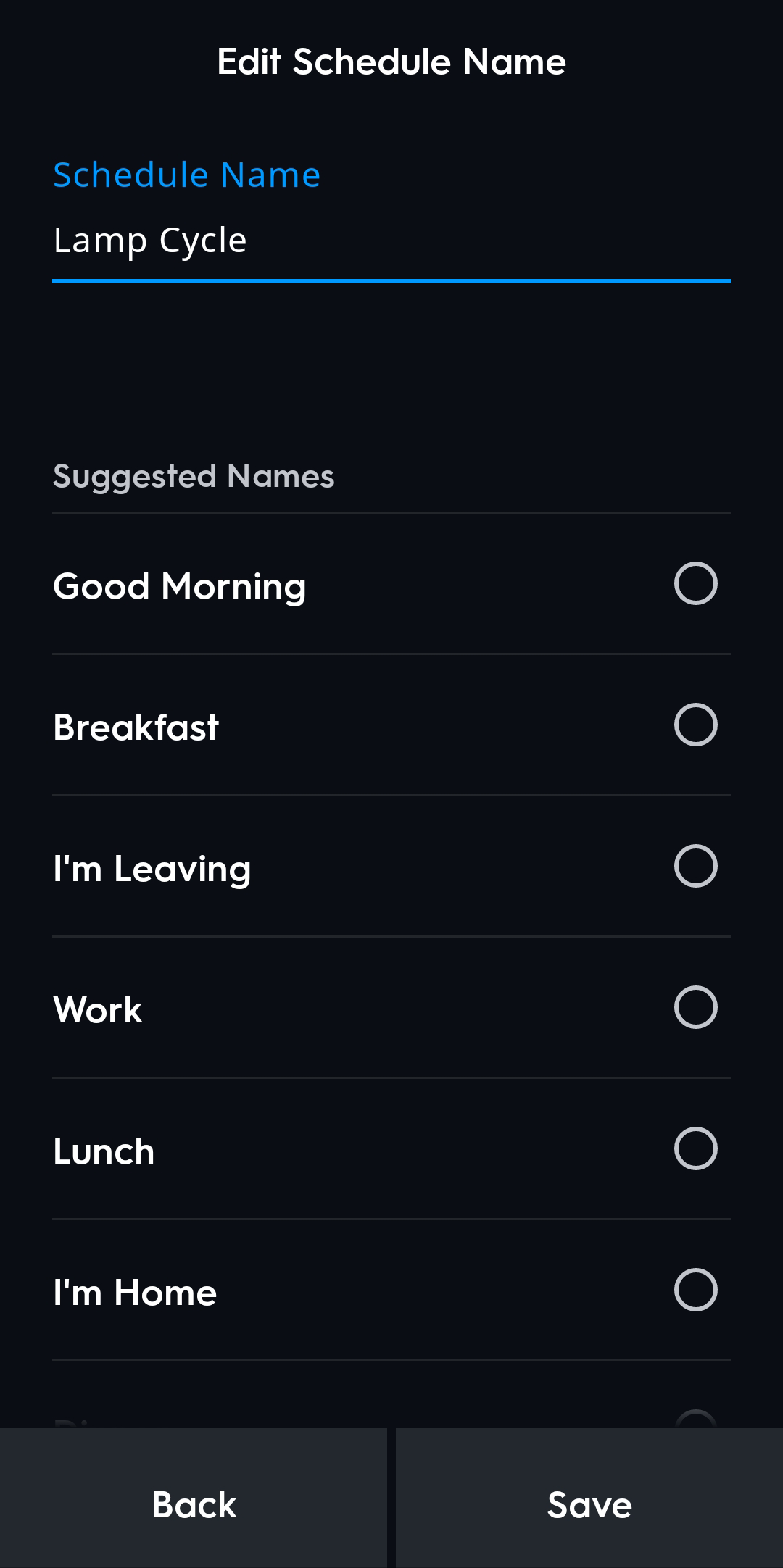Click the blue Schedule Name field label

point(187,175)
